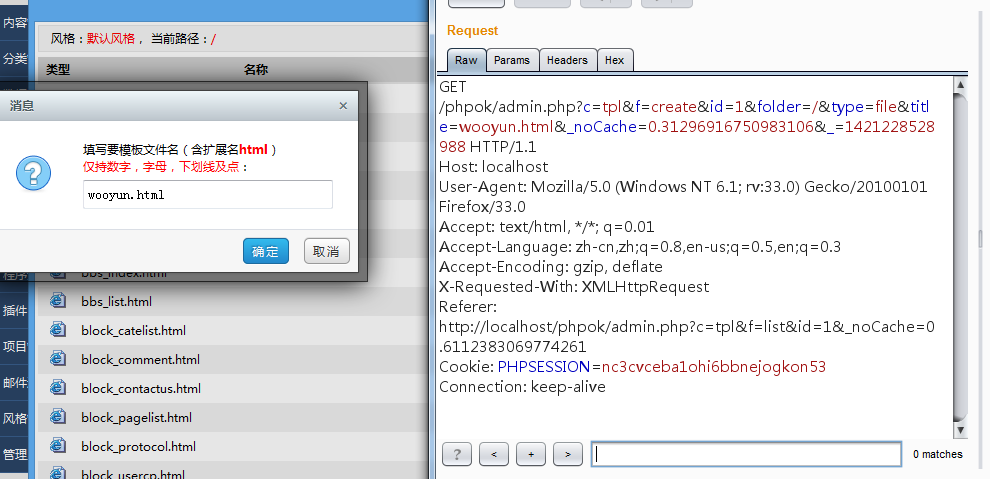990x479 pixels.
Task: Click the file icon beside block_protocol.html
Action: coord(58,446)
